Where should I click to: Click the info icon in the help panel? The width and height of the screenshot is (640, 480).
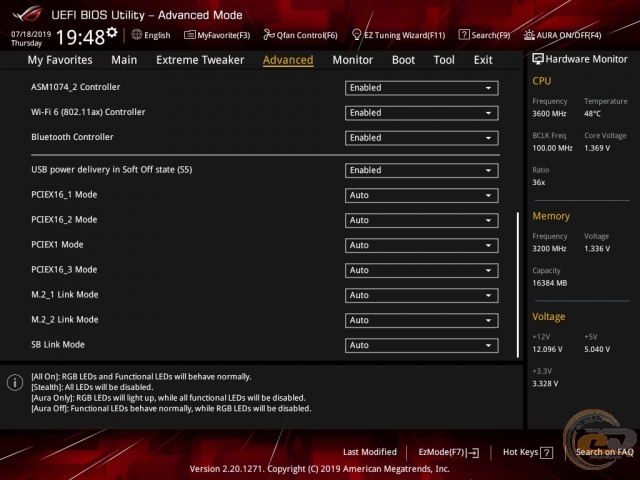15,382
